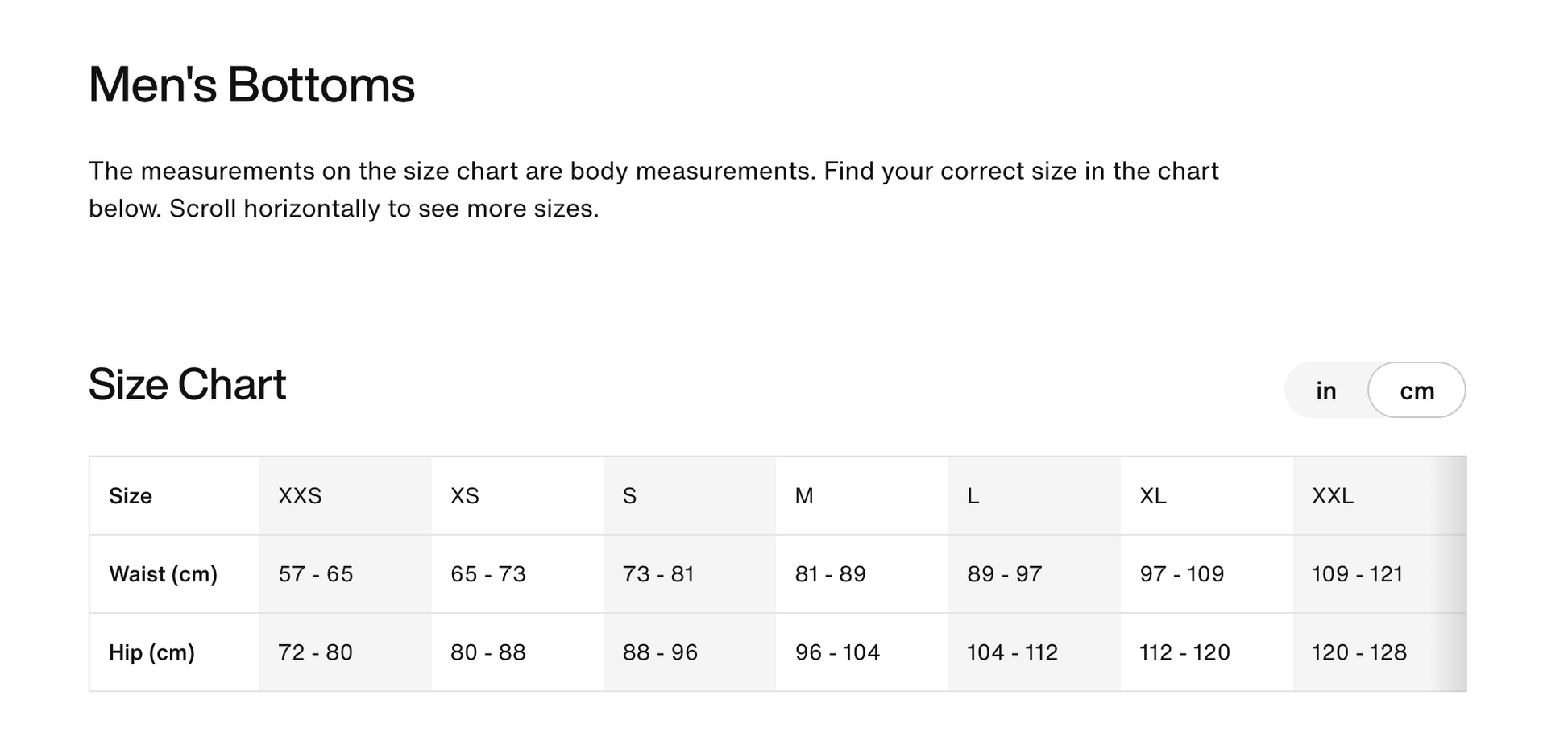The width and height of the screenshot is (1568, 753).
Task: Click the 57 - 65 waist cell
Action: [316, 574]
